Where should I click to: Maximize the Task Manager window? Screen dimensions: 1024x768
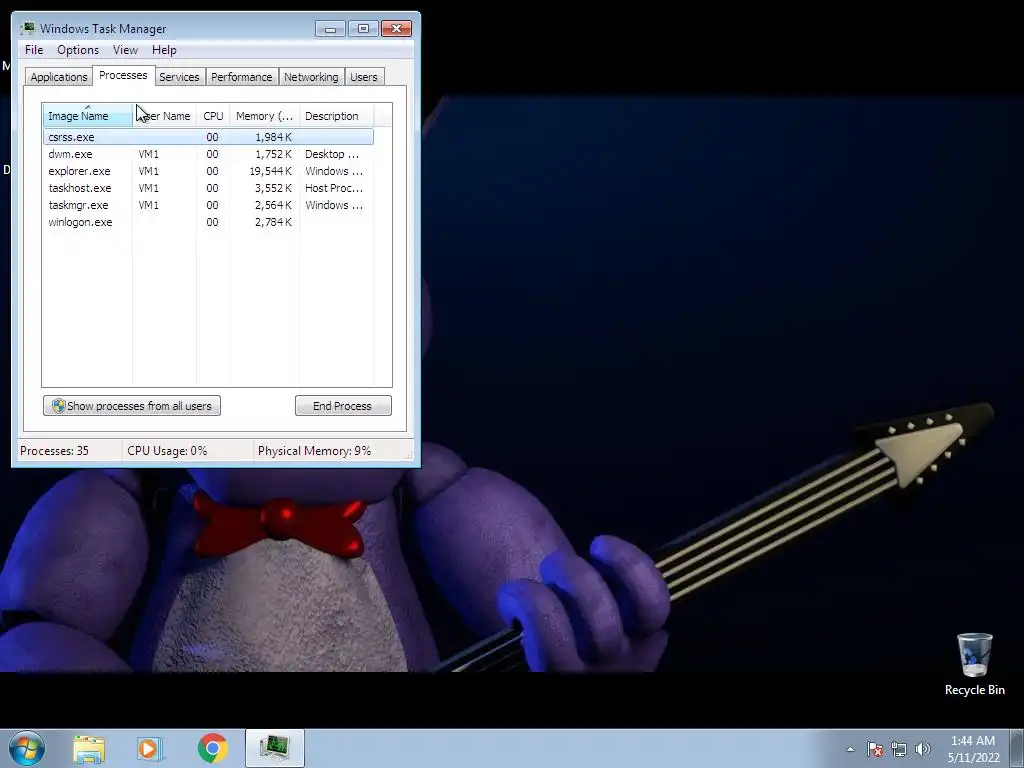[x=363, y=29]
